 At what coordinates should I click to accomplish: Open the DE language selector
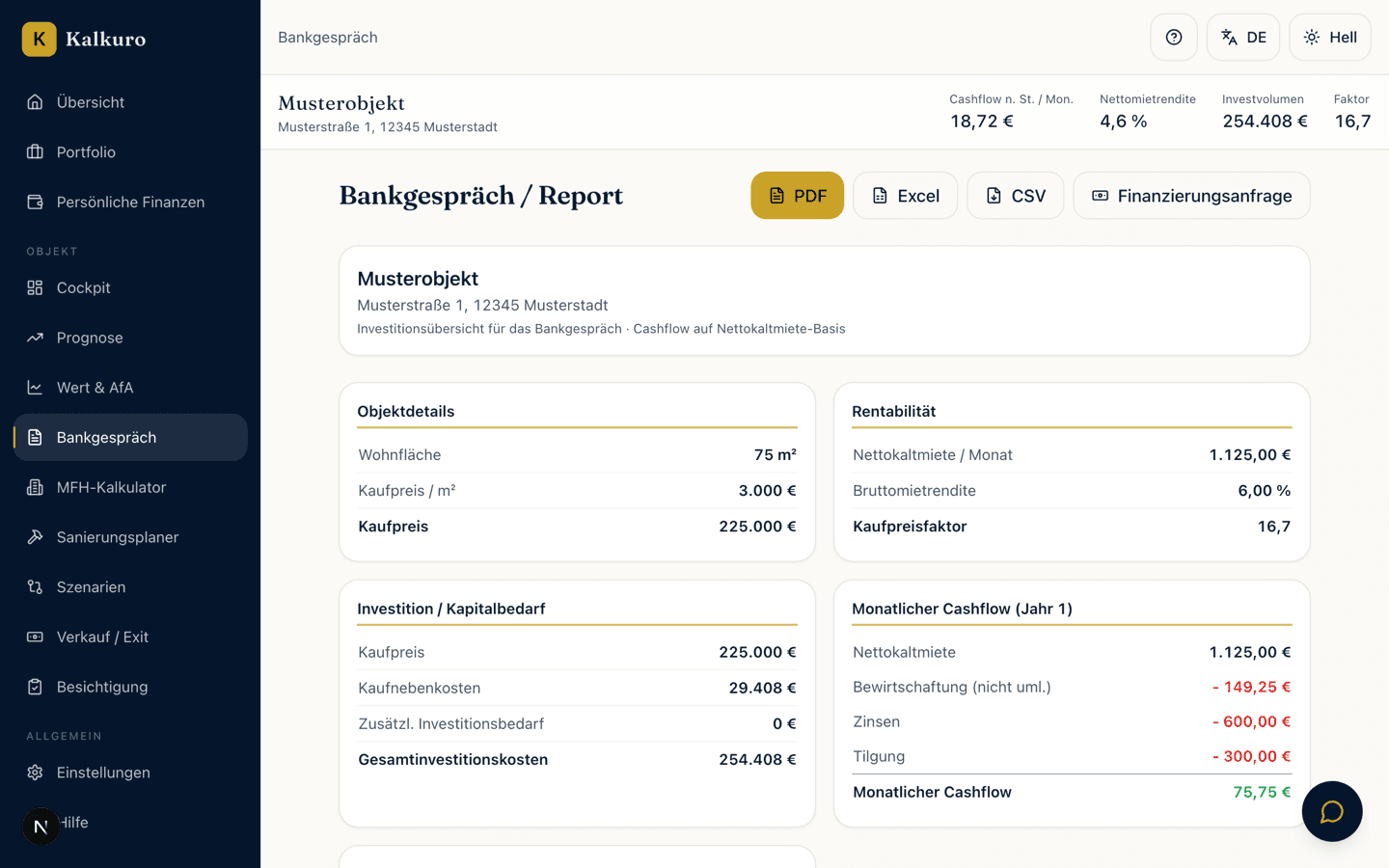pyautogui.click(x=1243, y=38)
